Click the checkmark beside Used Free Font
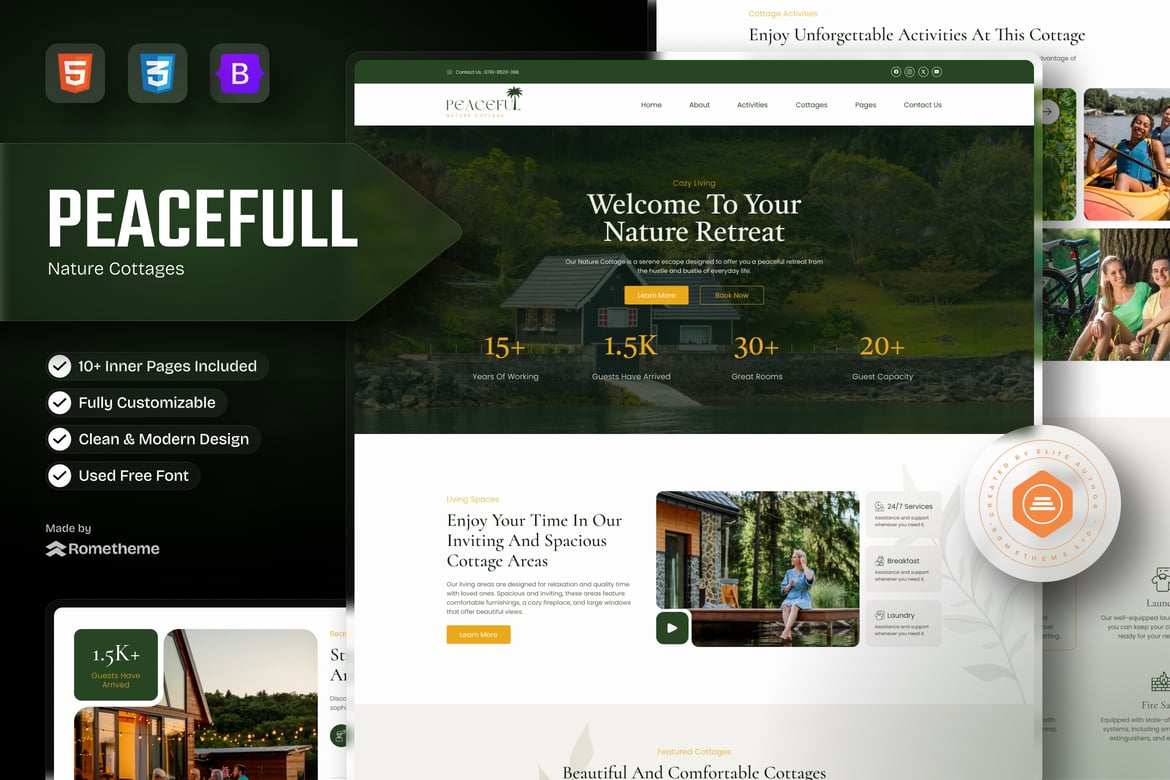 (60, 475)
